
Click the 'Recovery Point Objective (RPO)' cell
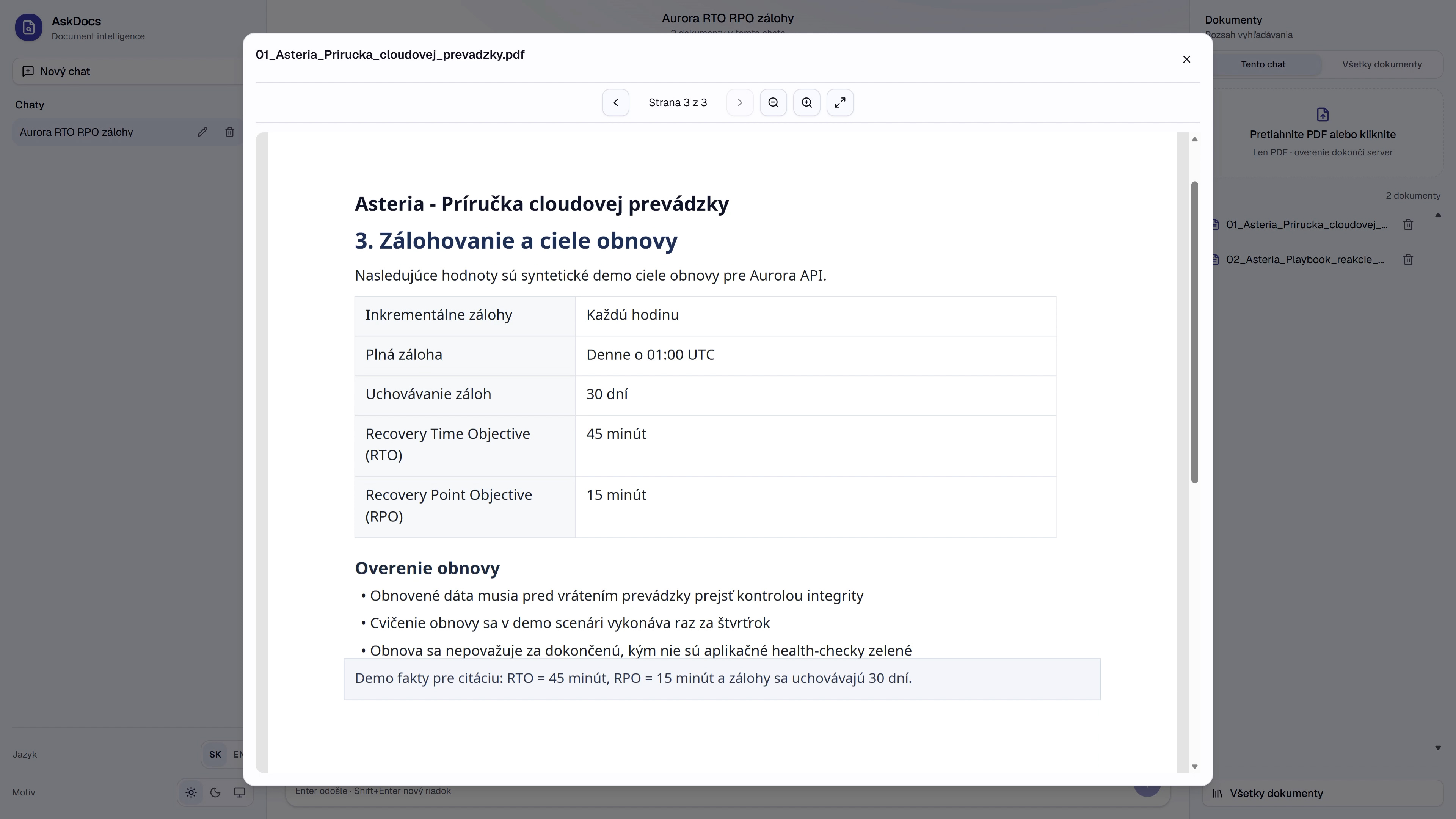pyautogui.click(x=465, y=507)
